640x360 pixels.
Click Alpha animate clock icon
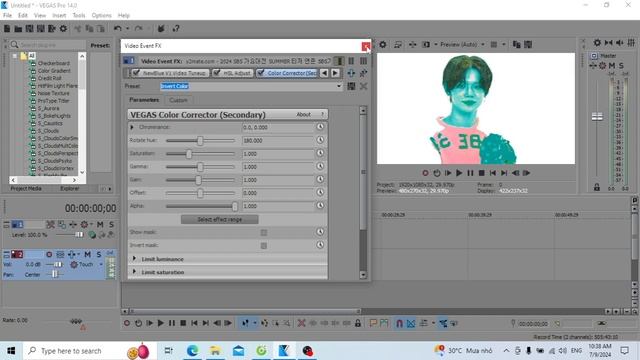(x=320, y=205)
